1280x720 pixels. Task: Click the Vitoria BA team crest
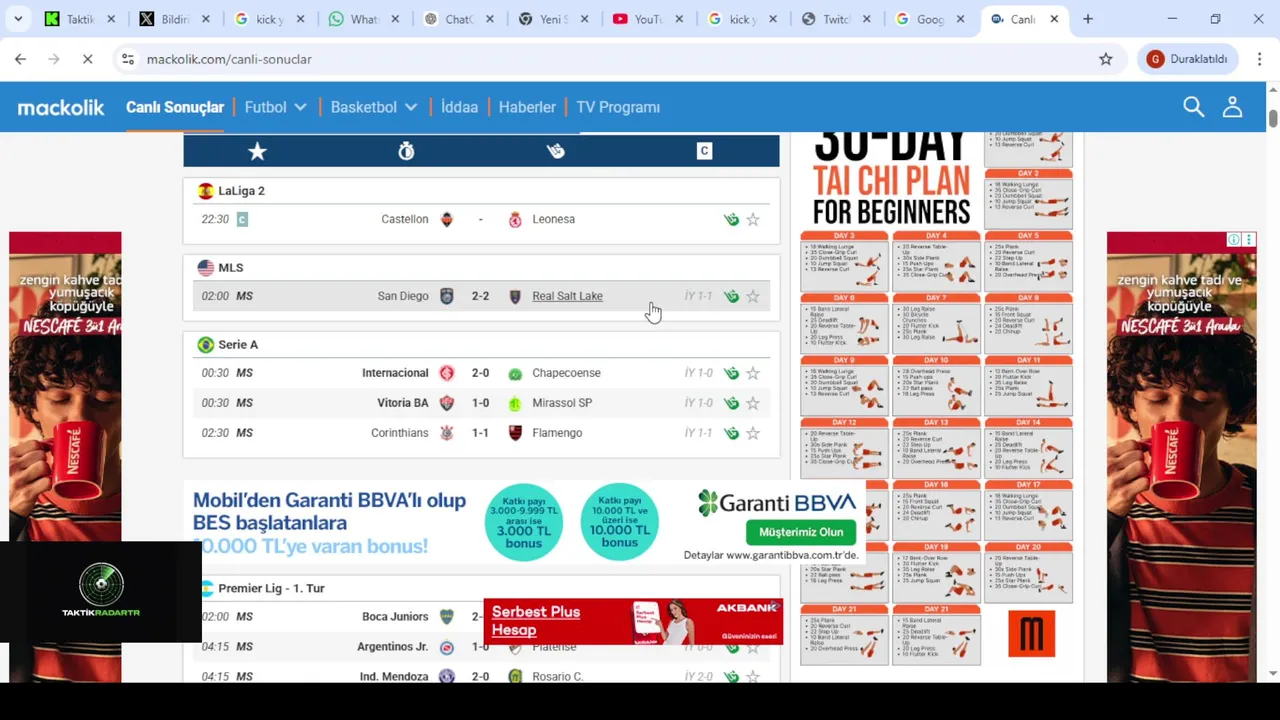point(447,403)
